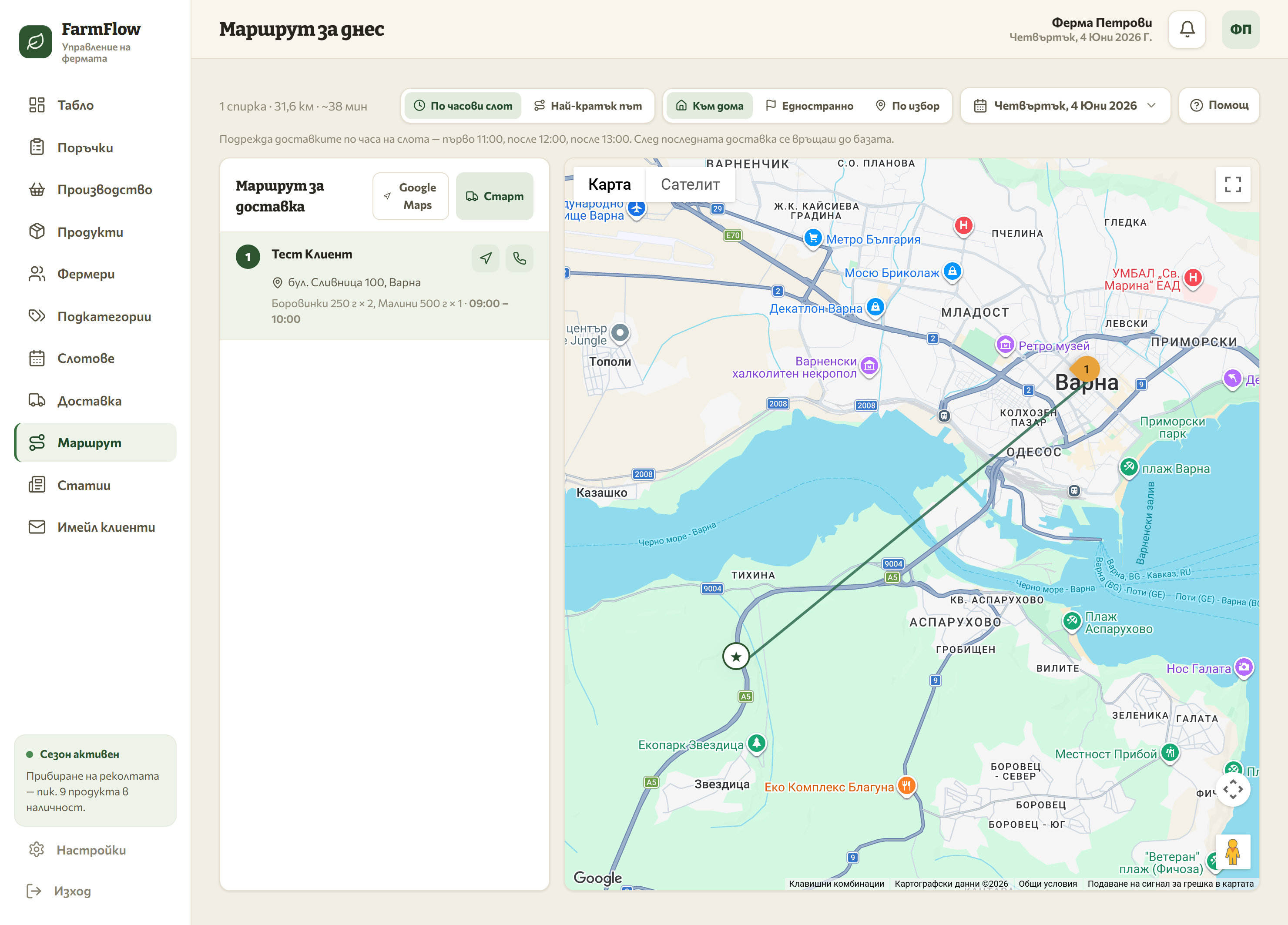Click Местност Прибой hiking pin

click(1170, 752)
